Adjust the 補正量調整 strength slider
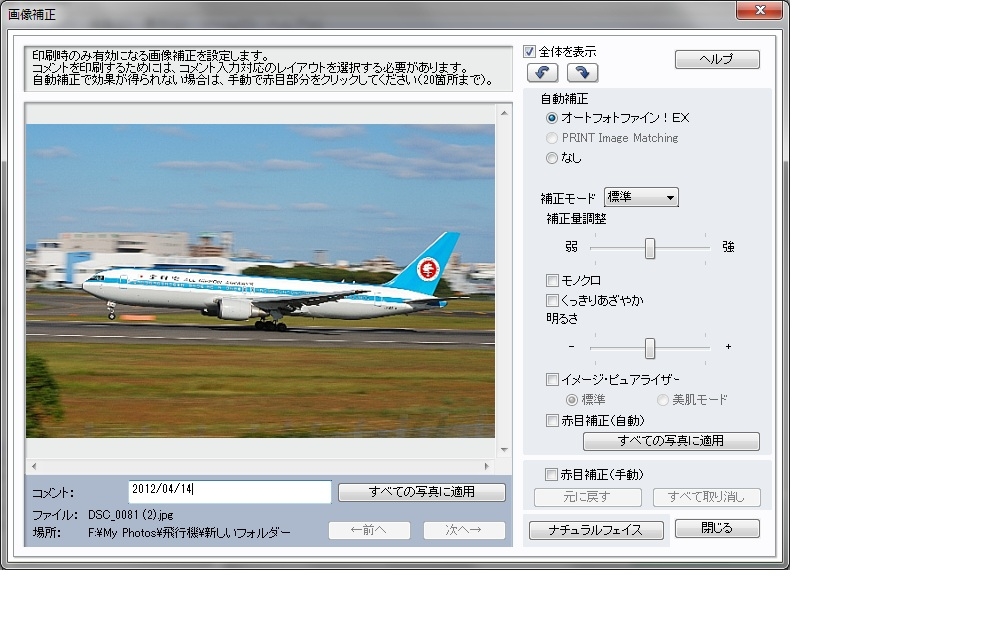This screenshot has height=630, width=1008. (x=650, y=248)
